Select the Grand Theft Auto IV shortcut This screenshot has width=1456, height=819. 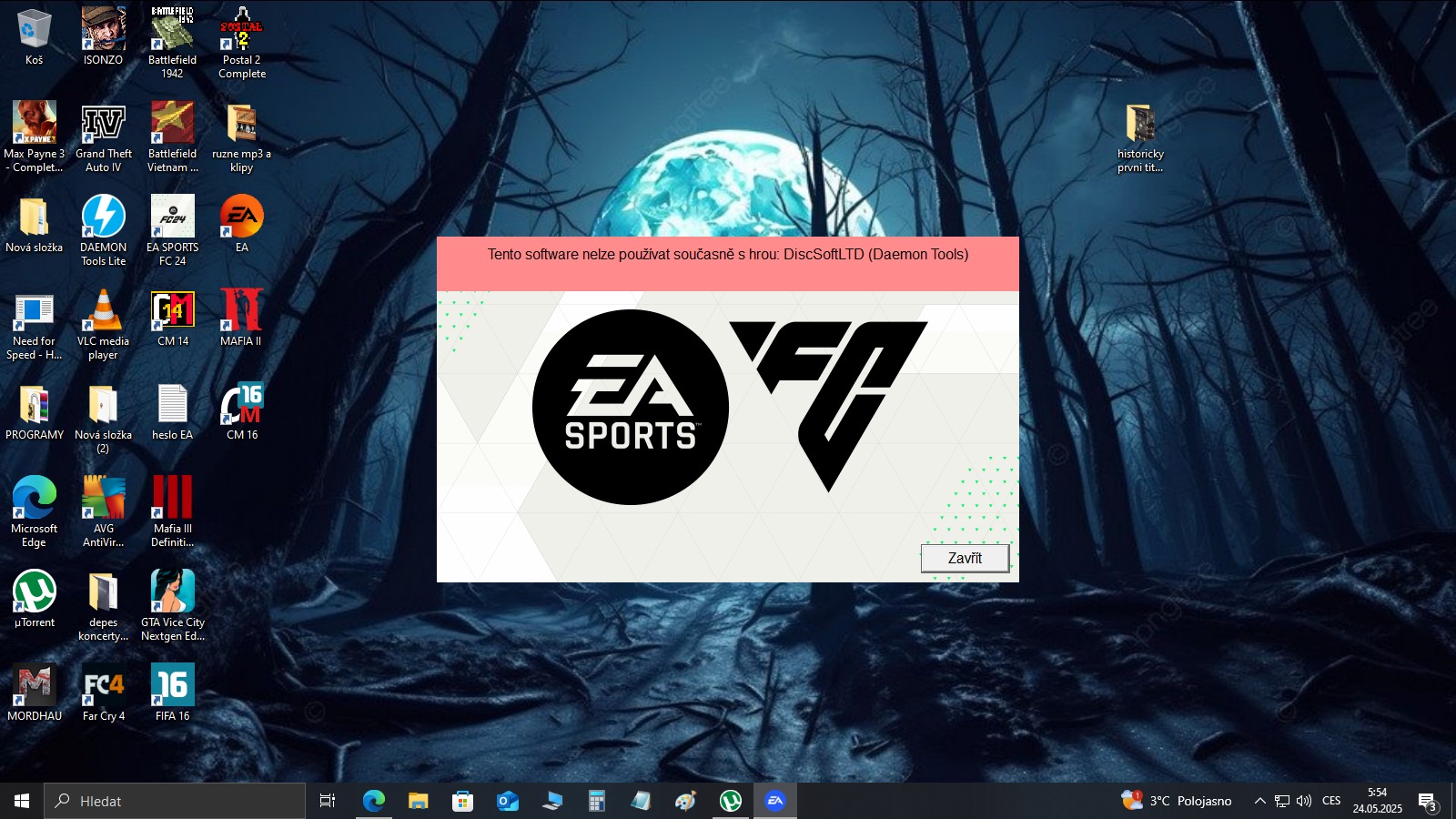coord(103,137)
